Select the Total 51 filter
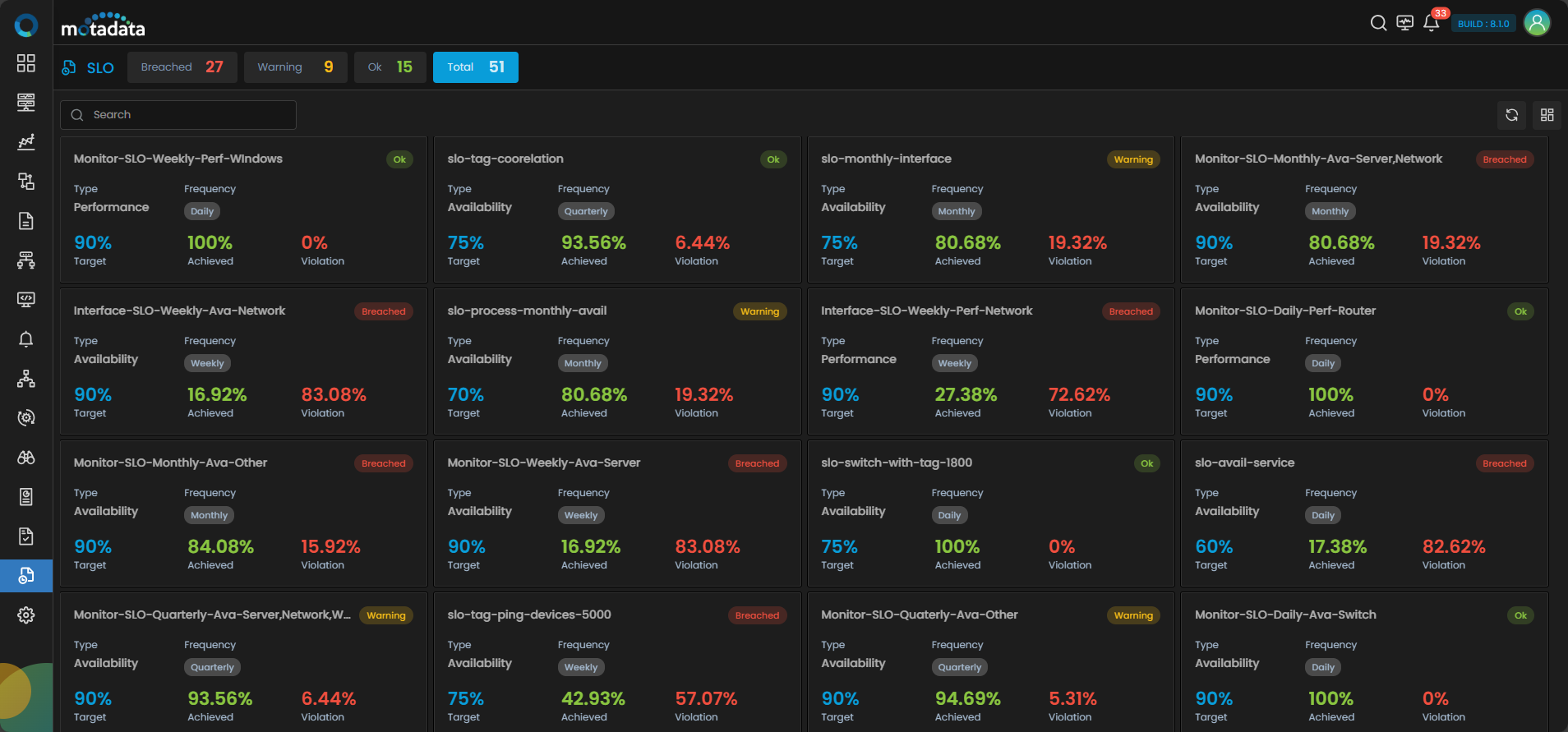This screenshot has height=732, width=1568. coord(475,67)
